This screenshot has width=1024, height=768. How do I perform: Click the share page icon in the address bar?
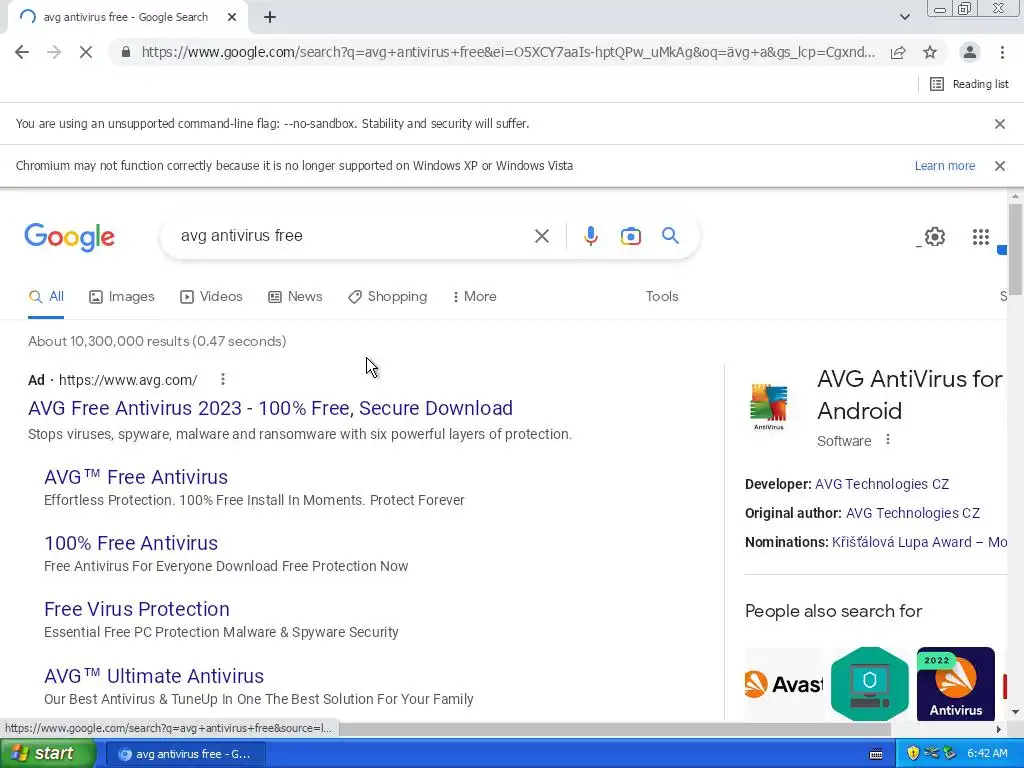[x=898, y=52]
